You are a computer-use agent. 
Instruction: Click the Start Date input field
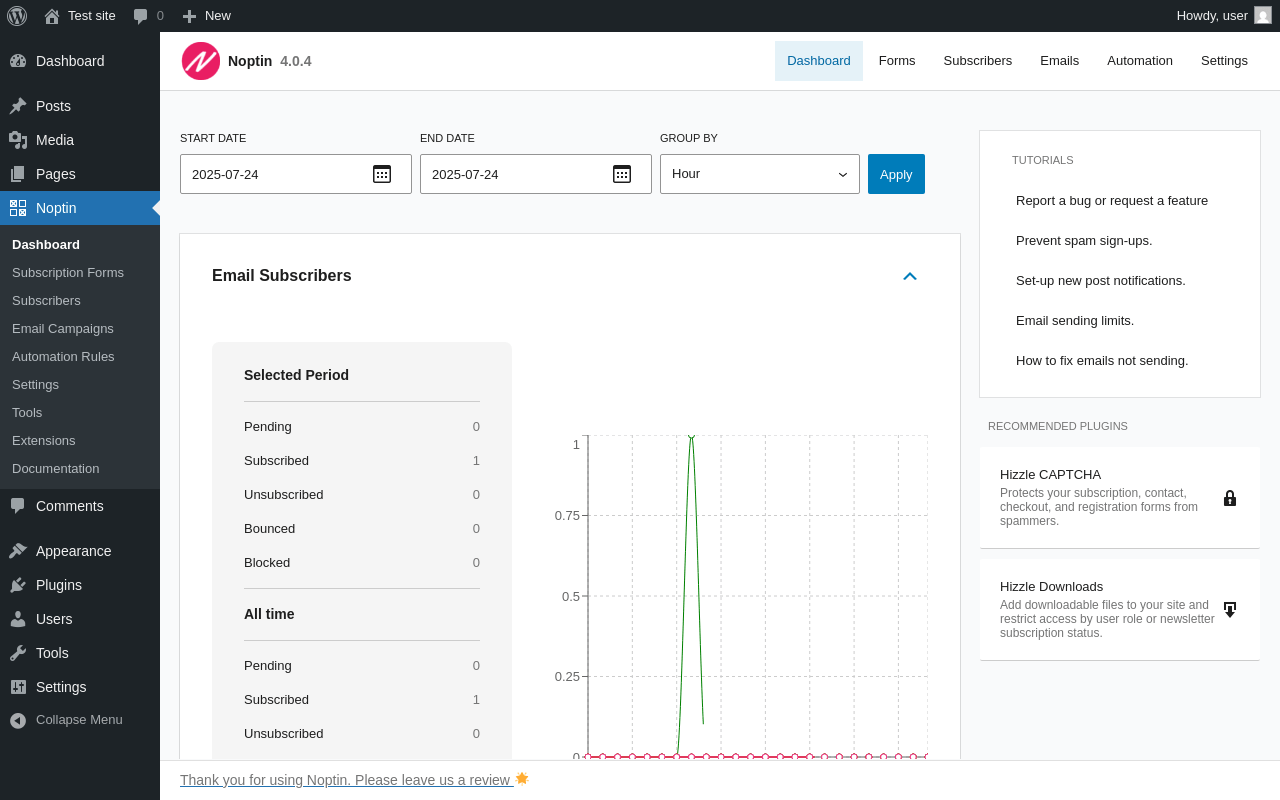pyautogui.click(x=296, y=174)
